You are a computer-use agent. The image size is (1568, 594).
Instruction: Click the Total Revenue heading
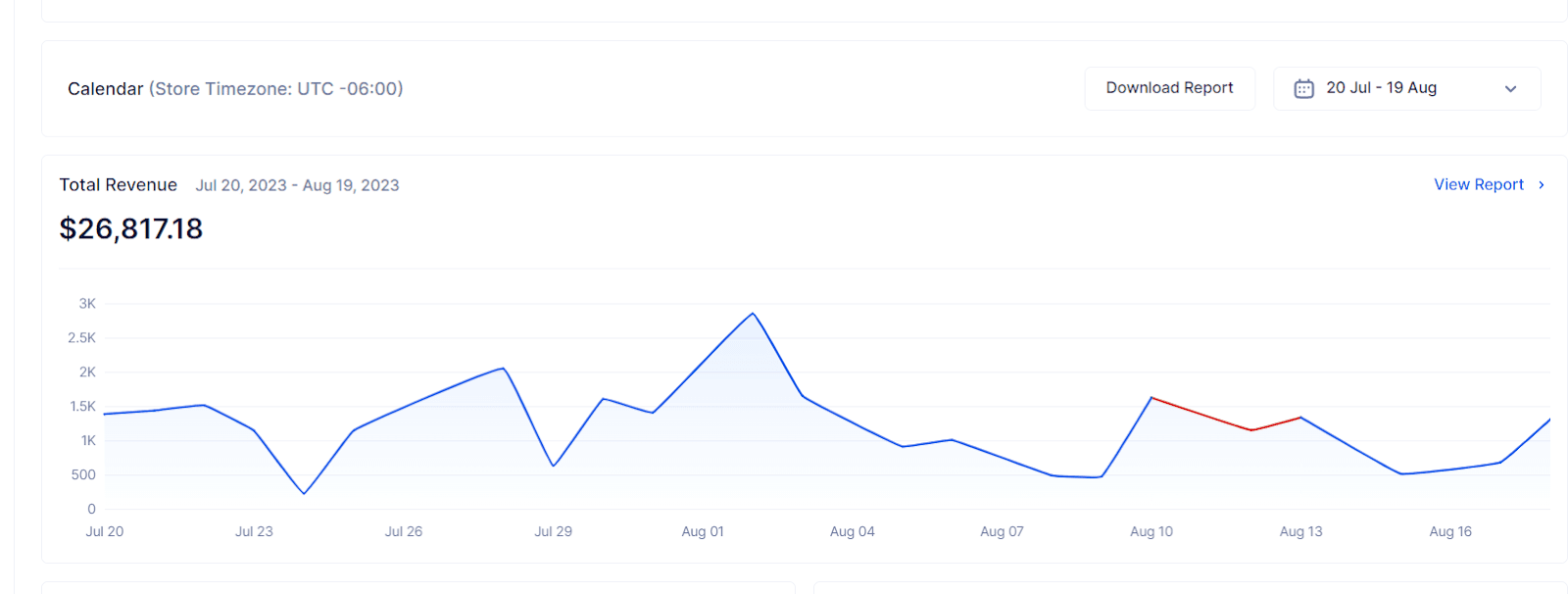[118, 184]
